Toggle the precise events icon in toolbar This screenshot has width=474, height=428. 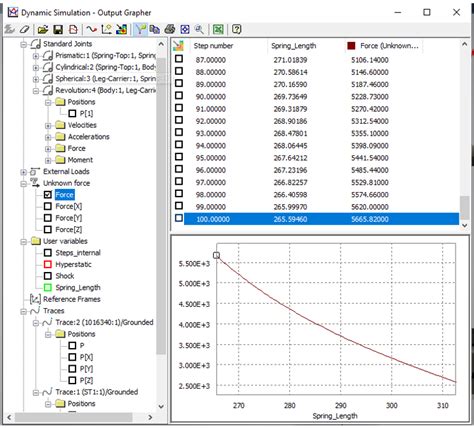pyautogui.click(x=140, y=29)
